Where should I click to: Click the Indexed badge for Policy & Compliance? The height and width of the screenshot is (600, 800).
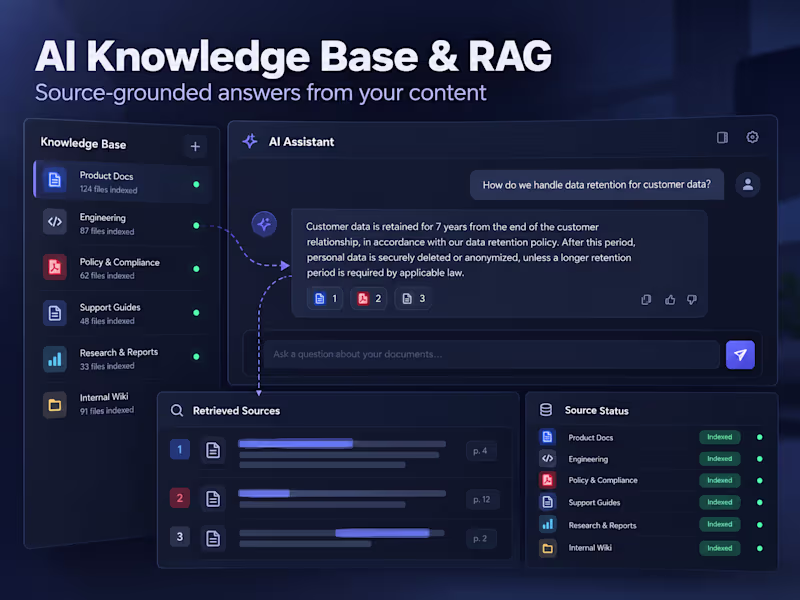tap(719, 480)
